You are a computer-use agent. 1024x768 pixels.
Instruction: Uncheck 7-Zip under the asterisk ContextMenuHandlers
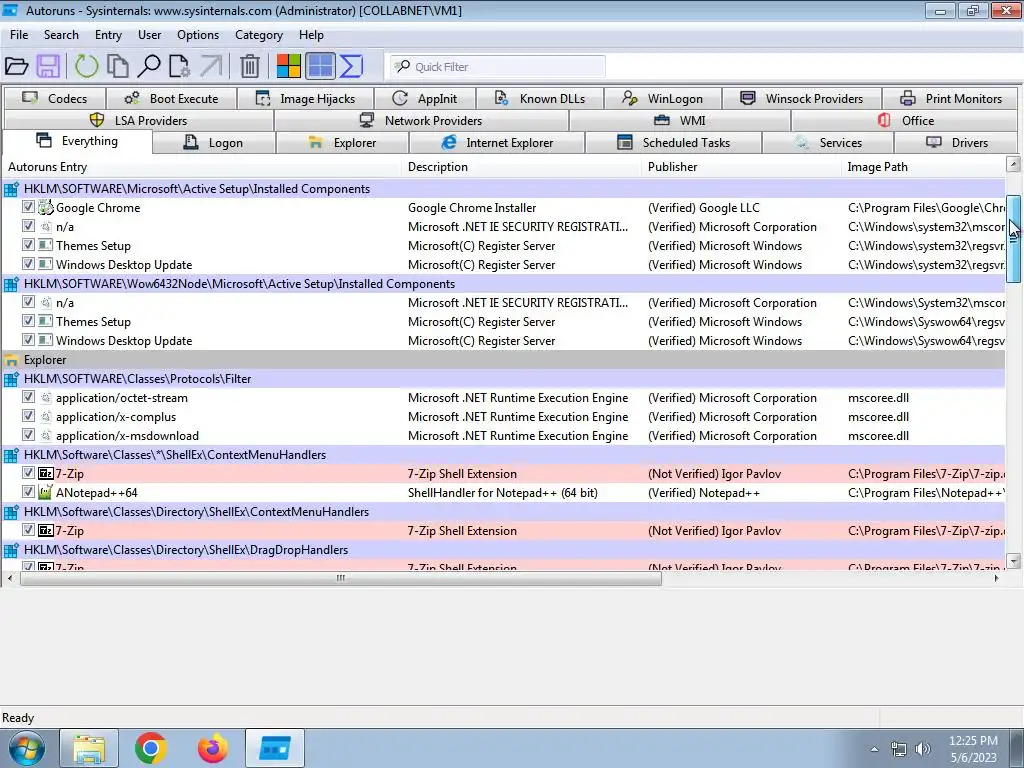click(28, 473)
